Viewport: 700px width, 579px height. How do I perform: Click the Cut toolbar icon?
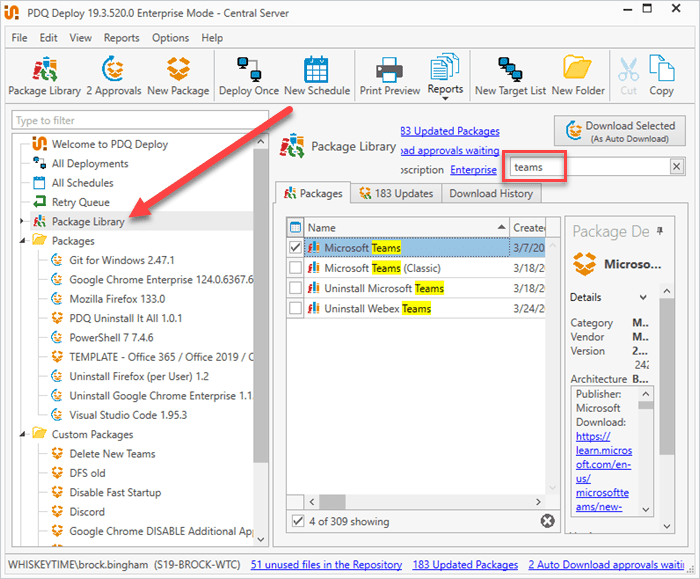(628, 76)
